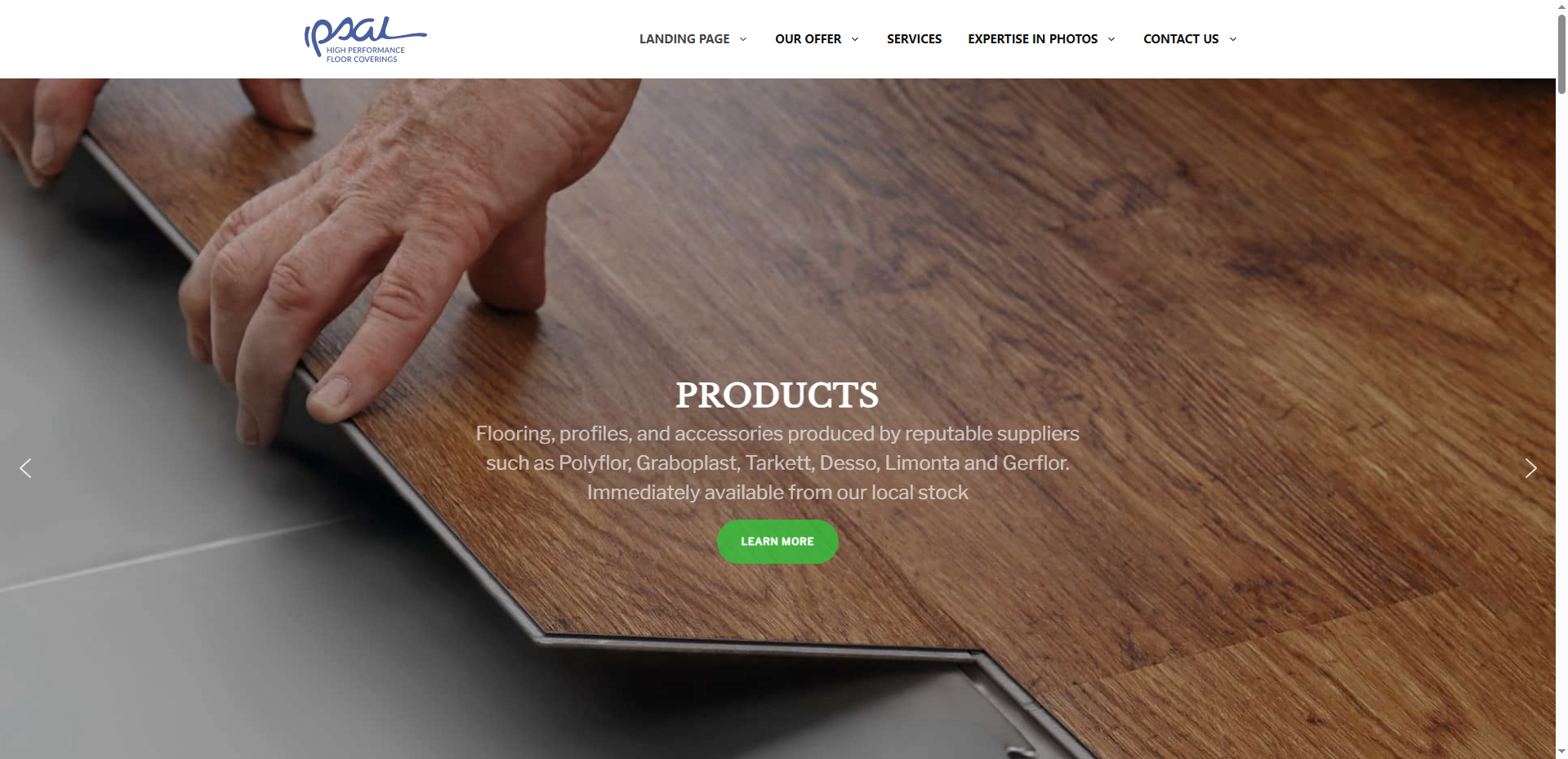The height and width of the screenshot is (759, 1568).
Task: Click the IPSAL logo in the header
Action: tap(365, 39)
